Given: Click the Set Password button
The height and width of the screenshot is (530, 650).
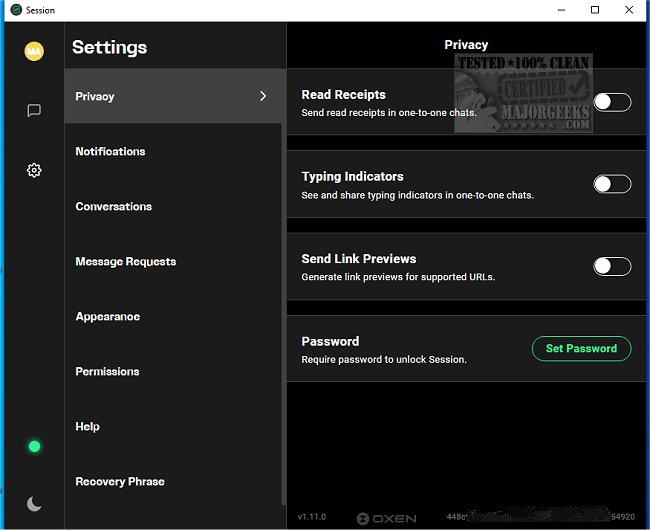Looking at the screenshot, I should tap(581, 349).
